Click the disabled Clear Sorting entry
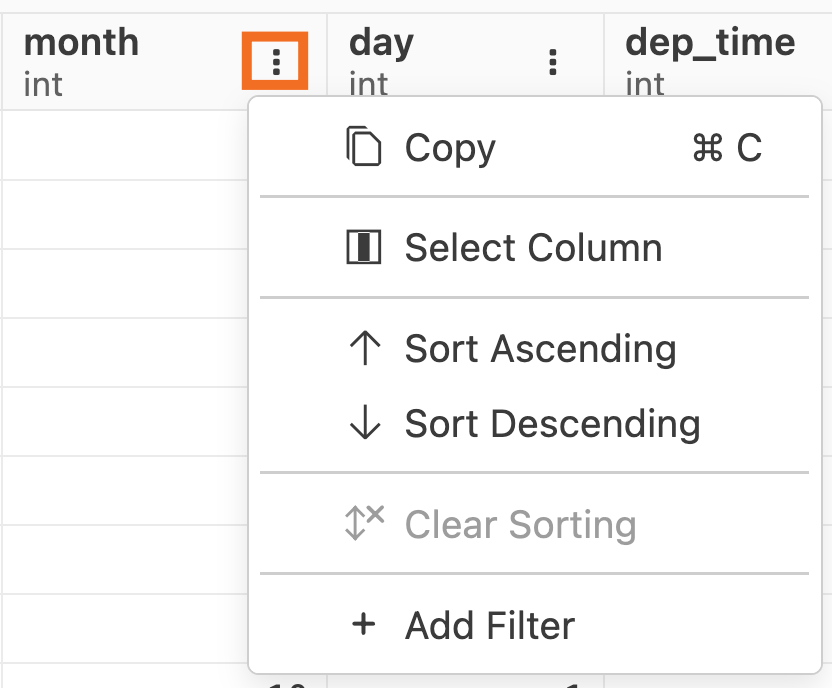Screen dimensions: 832x688 click(521, 525)
